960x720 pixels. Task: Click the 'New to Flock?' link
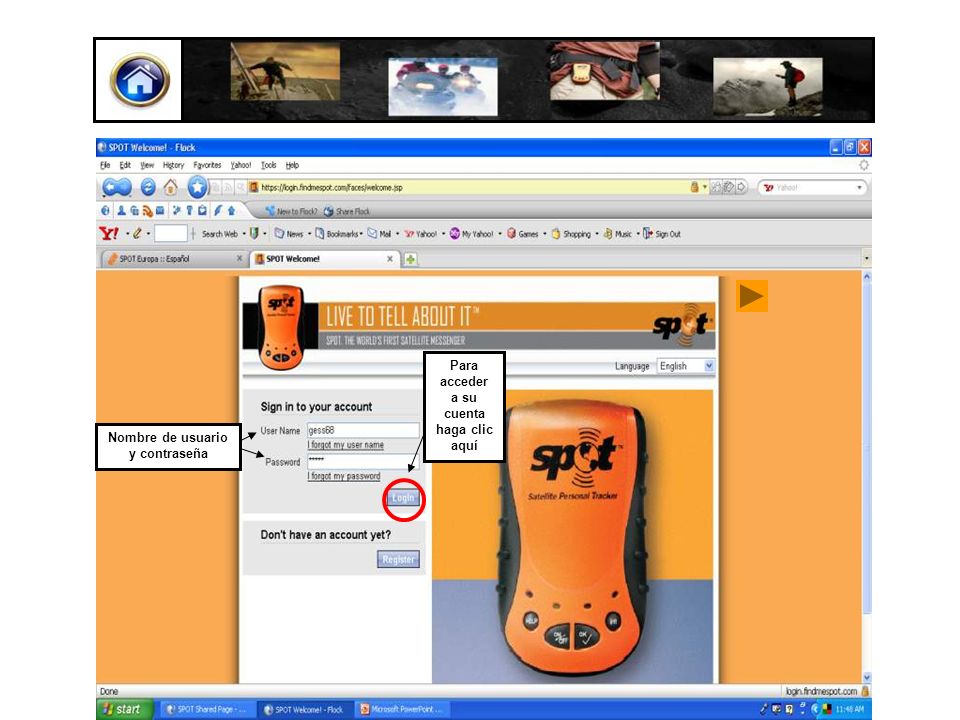click(x=291, y=212)
